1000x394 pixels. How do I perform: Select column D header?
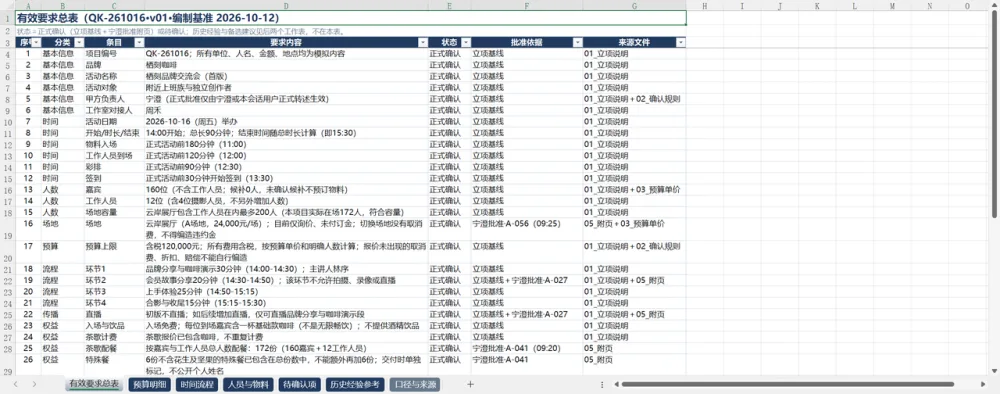click(286, 6)
